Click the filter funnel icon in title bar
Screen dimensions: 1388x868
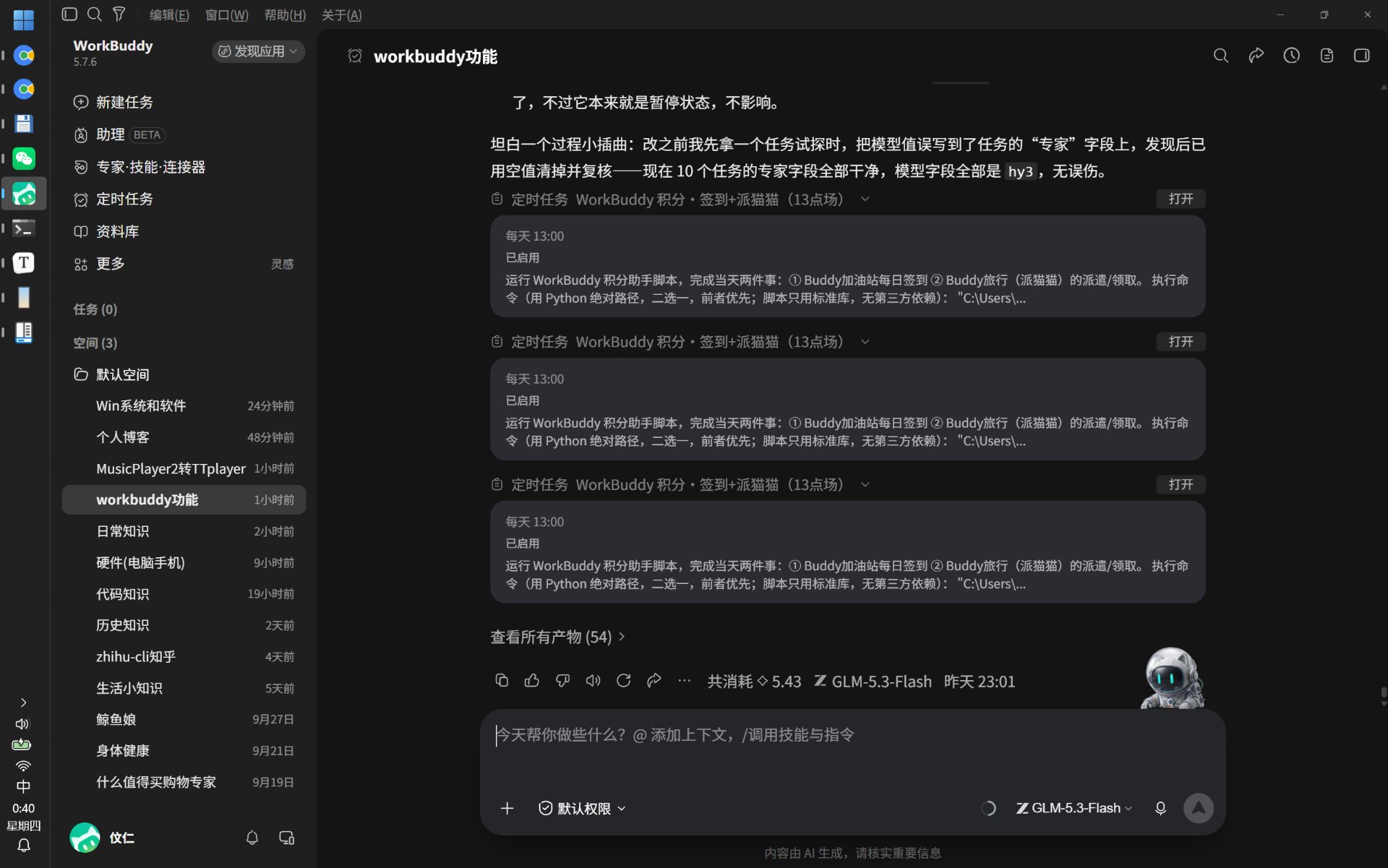tap(119, 14)
